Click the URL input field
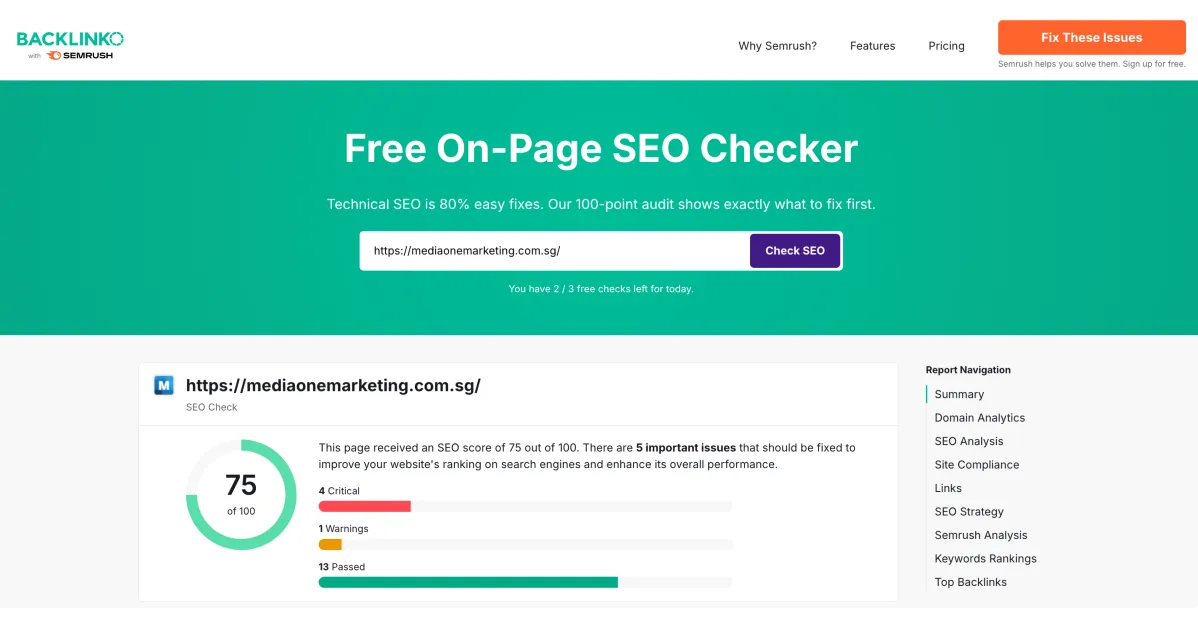 550,250
